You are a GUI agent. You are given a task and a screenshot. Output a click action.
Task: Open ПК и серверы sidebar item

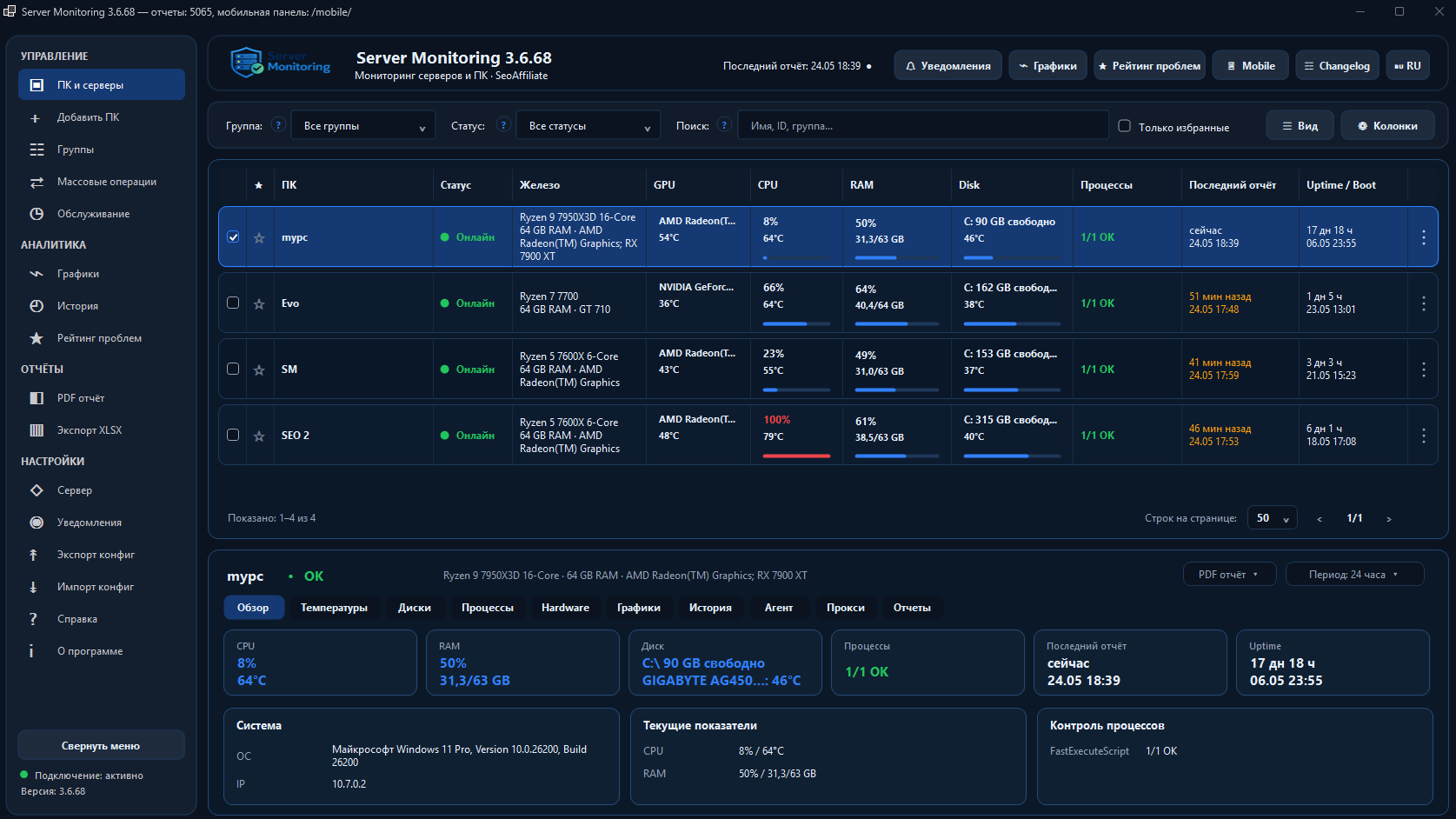coord(101,85)
